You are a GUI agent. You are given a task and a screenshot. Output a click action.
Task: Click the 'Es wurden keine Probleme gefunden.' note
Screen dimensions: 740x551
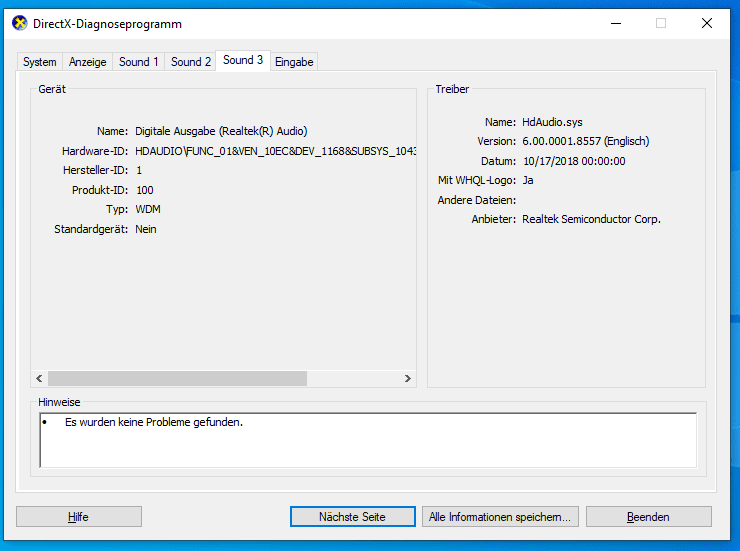[154, 422]
